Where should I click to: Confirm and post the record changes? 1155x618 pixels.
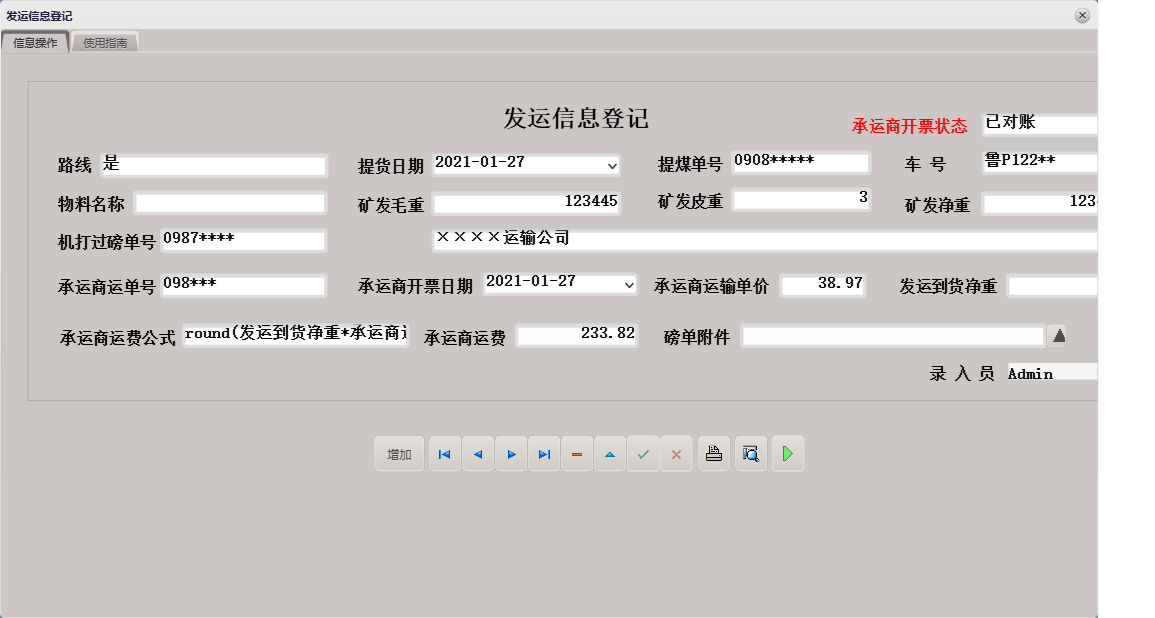coord(643,453)
